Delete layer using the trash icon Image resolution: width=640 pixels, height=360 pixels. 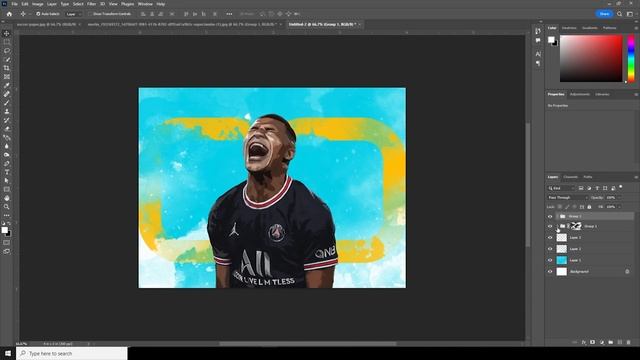point(629,342)
